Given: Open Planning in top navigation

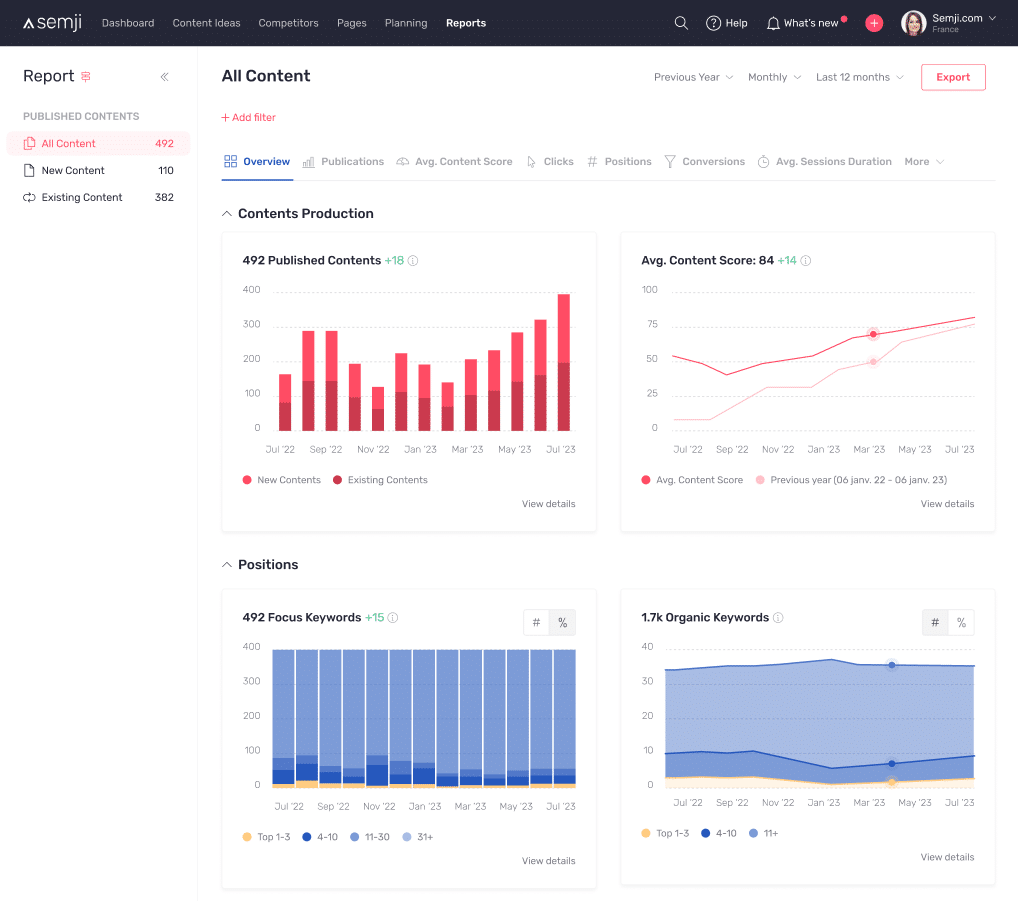Looking at the screenshot, I should 406,23.
